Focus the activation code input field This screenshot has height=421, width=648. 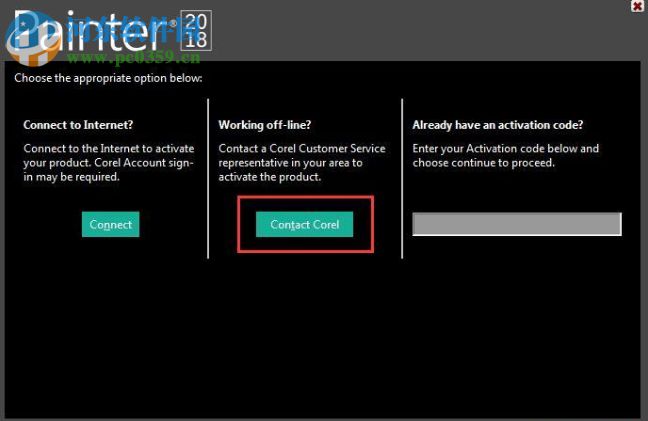517,224
